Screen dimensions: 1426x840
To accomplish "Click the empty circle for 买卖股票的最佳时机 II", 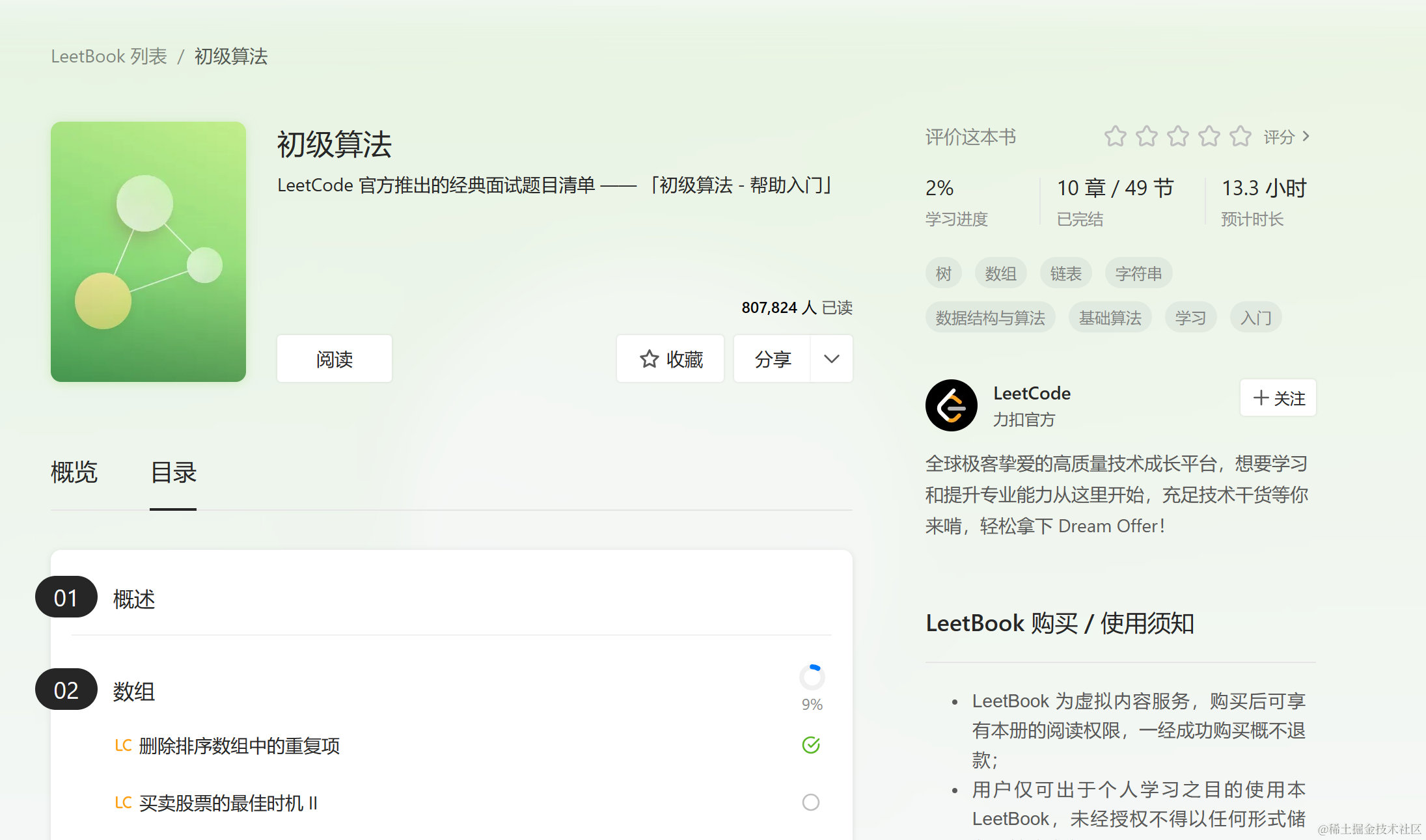I will (x=811, y=802).
